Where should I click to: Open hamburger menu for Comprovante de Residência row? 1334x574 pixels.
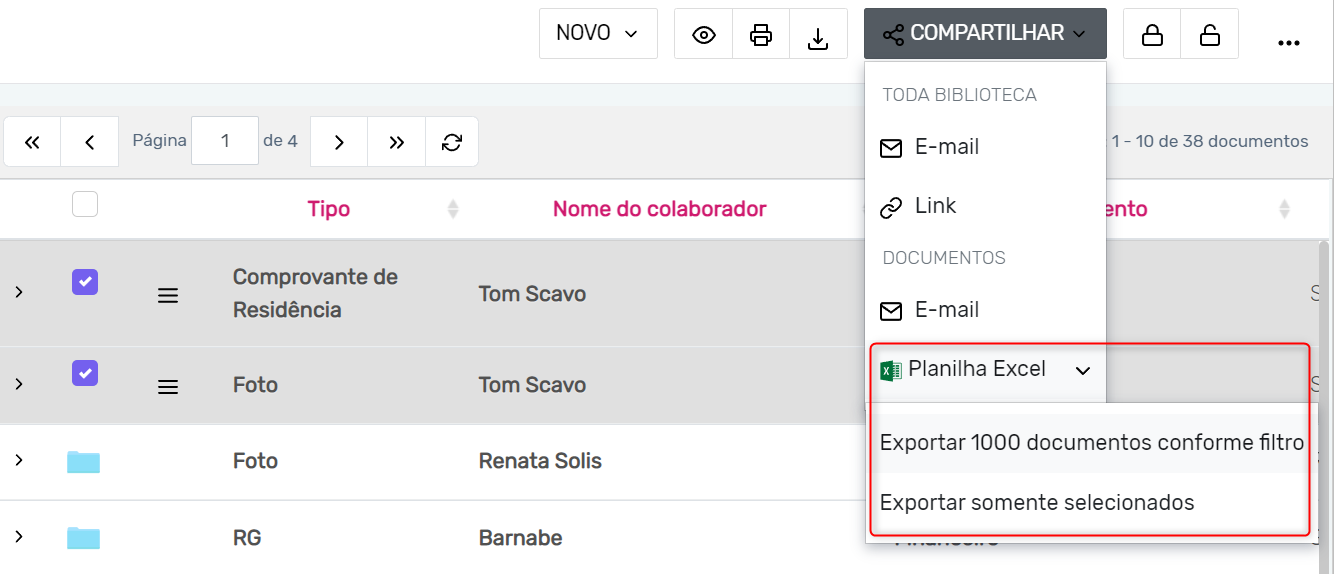168,295
